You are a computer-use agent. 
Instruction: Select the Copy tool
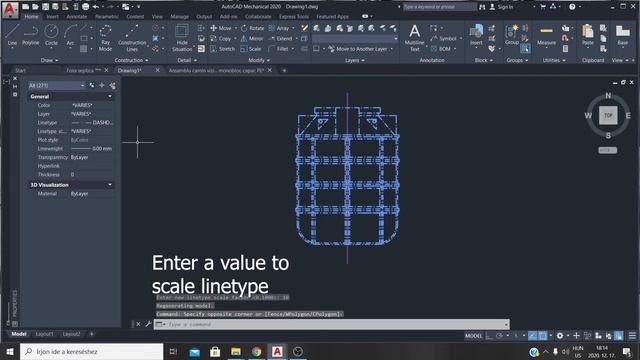tap(221, 38)
